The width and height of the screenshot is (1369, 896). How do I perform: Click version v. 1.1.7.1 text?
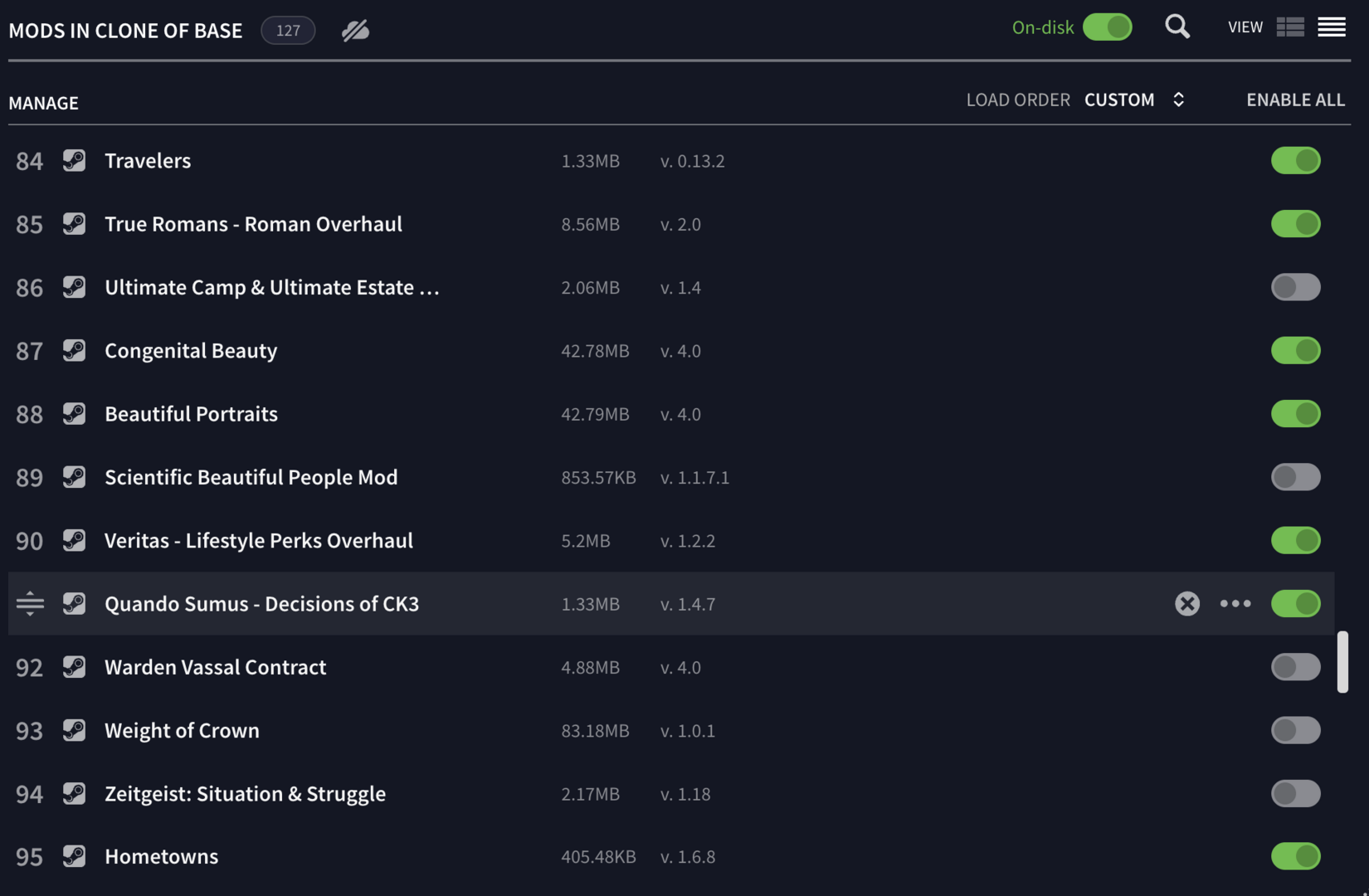[x=694, y=477]
